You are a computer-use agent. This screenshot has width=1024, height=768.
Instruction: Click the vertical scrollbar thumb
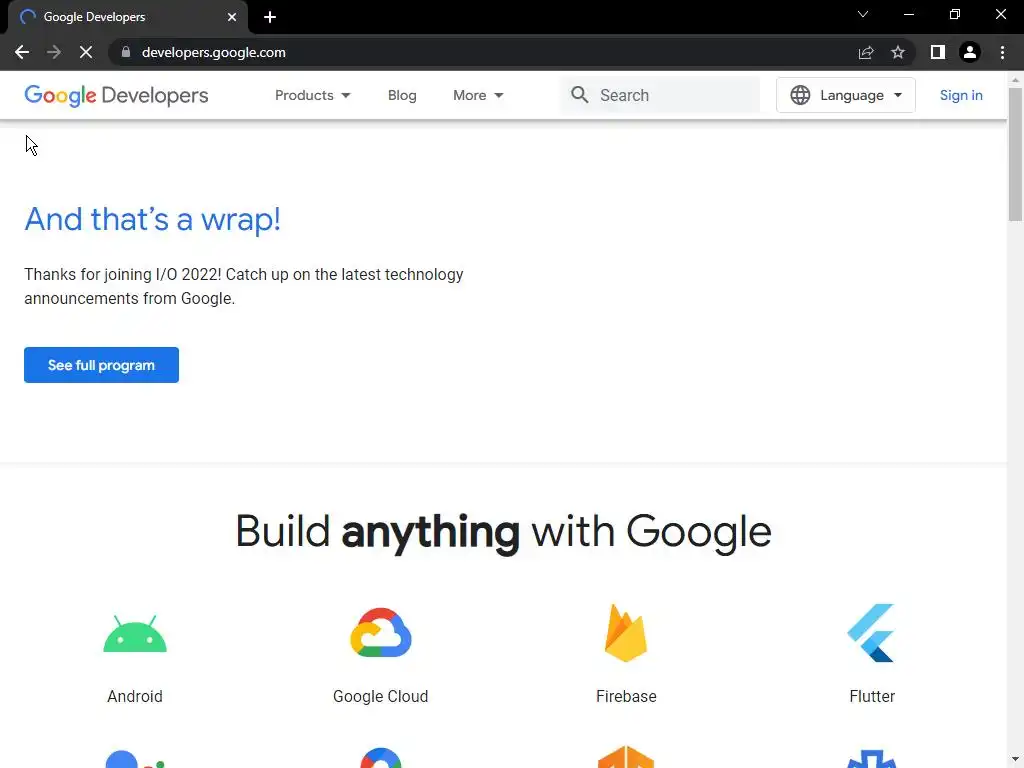(1015, 154)
